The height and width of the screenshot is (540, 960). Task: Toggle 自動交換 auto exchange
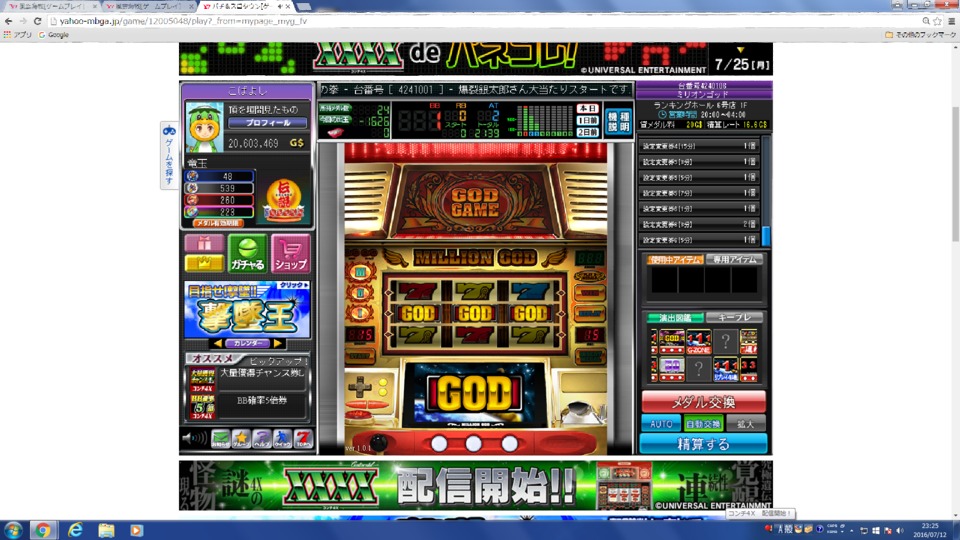703,424
